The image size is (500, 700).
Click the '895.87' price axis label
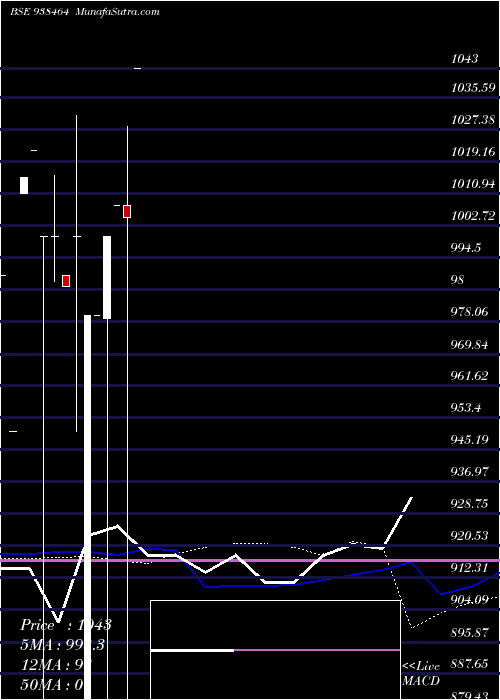pos(470,632)
